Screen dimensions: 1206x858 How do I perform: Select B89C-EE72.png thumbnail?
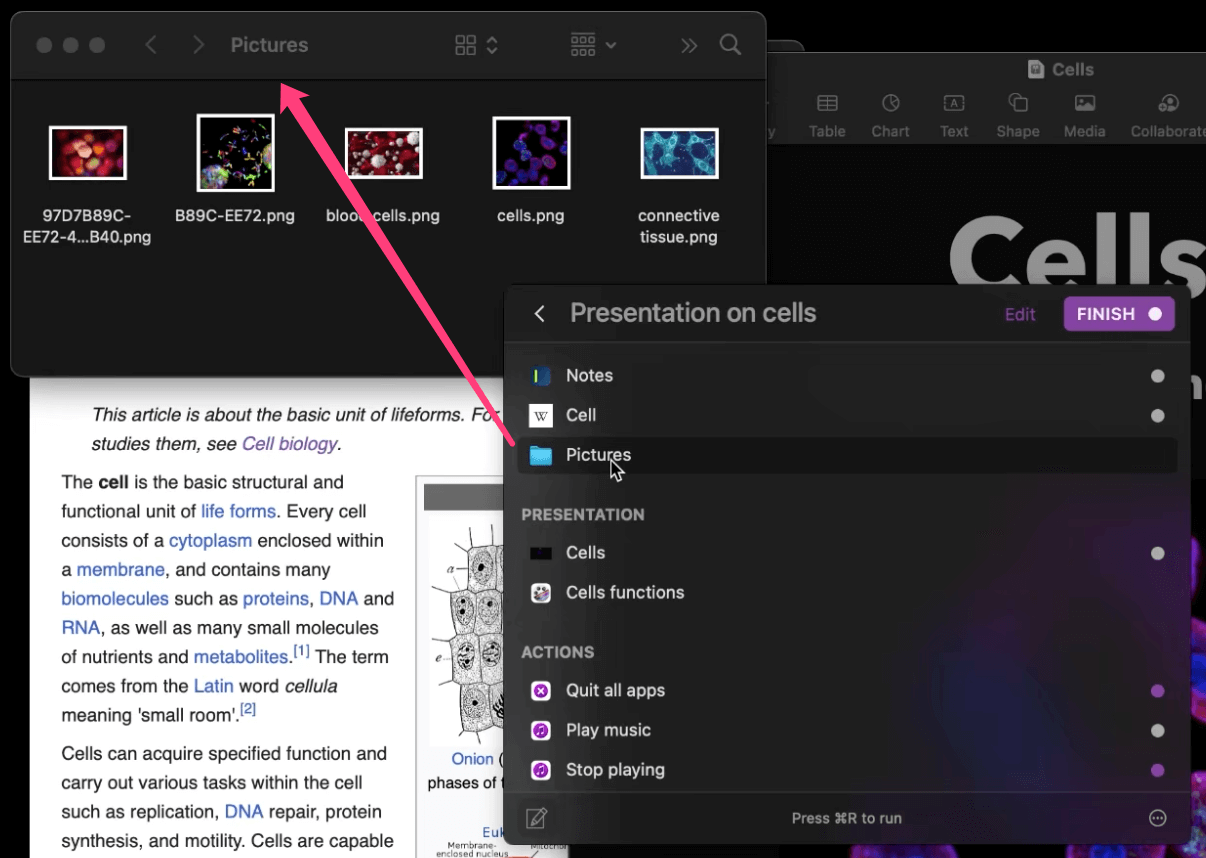click(x=235, y=153)
